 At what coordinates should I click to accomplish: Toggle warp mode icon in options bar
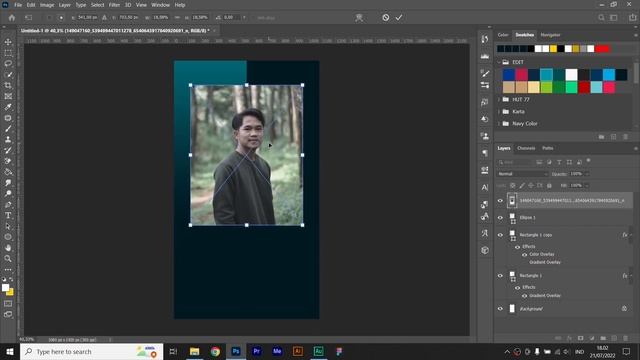[359, 18]
